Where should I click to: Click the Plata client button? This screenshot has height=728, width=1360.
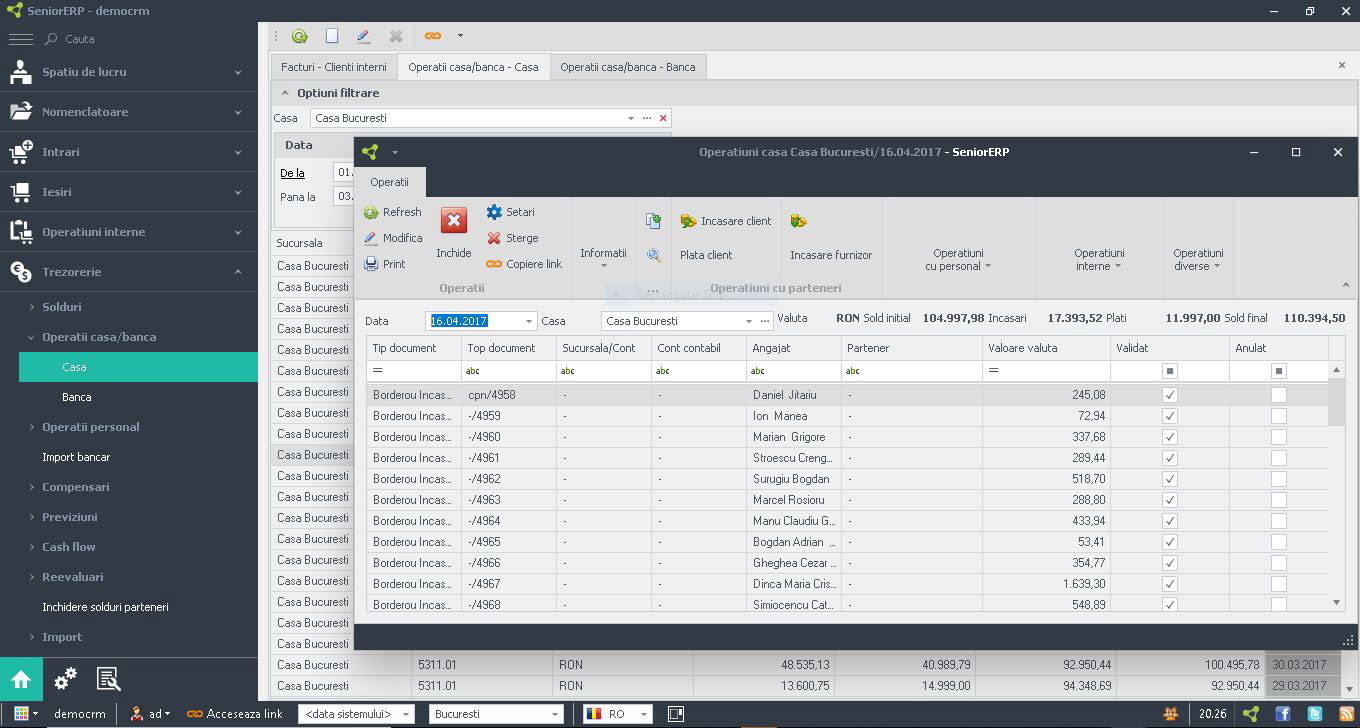coord(706,255)
